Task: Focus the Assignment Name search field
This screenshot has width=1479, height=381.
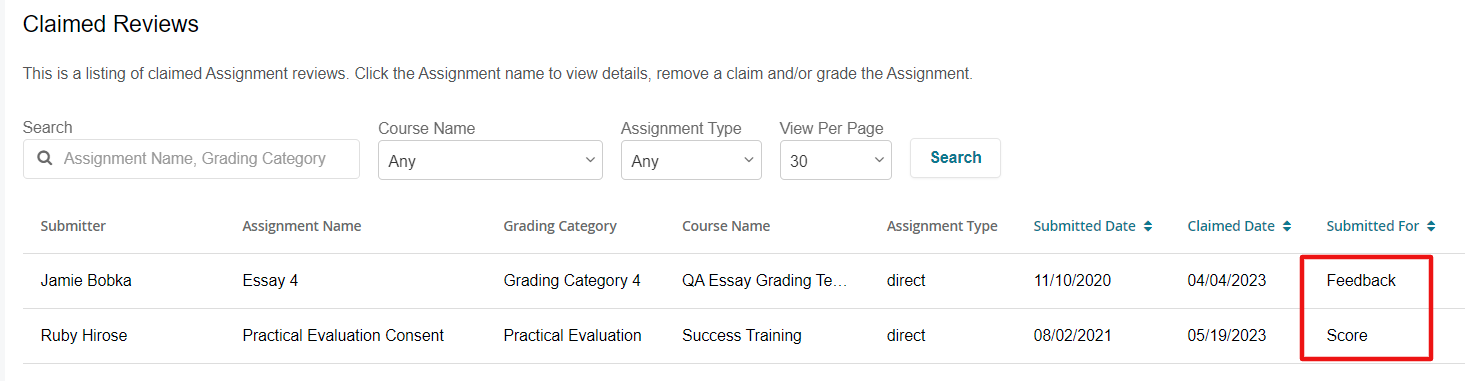Action: 191,158
